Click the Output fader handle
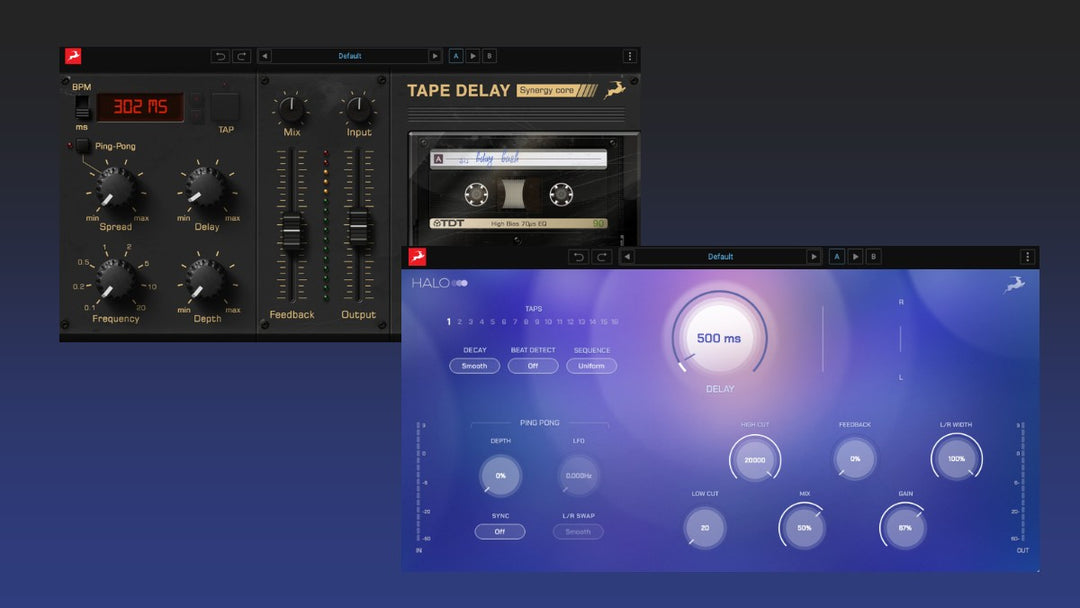 click(358, 226)
